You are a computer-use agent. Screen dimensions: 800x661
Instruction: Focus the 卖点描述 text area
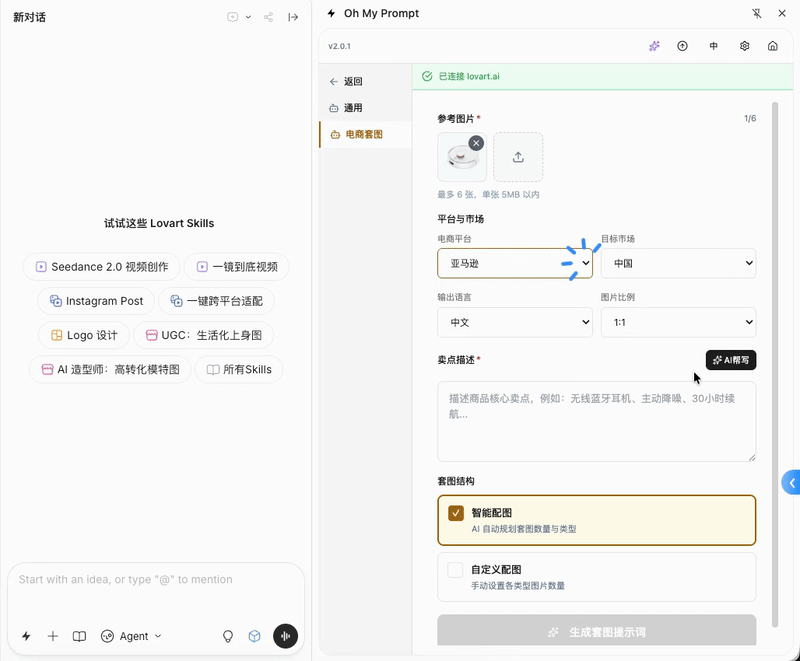[596, 421]
